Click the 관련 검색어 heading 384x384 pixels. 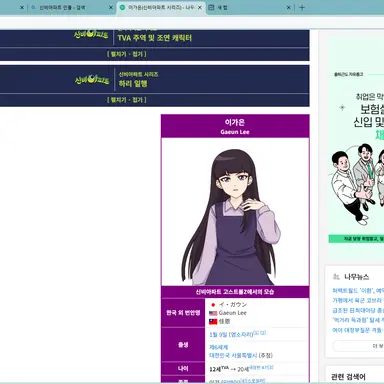tap(348, 377)
